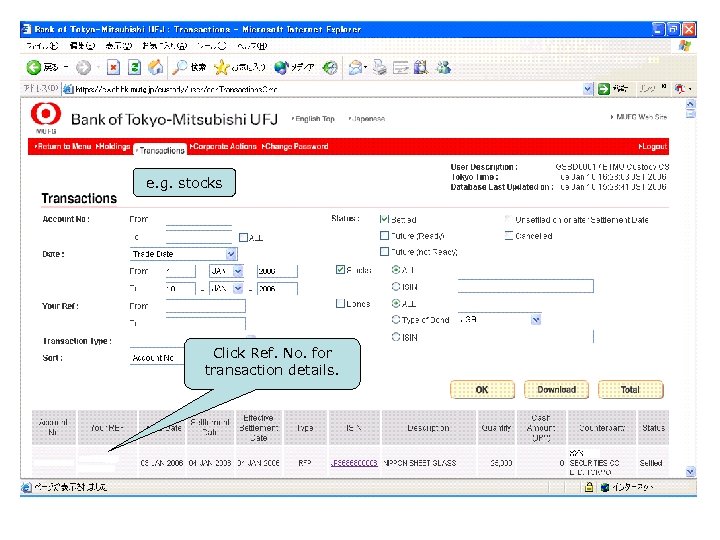Click the Research book icon

tap(421, 68)
